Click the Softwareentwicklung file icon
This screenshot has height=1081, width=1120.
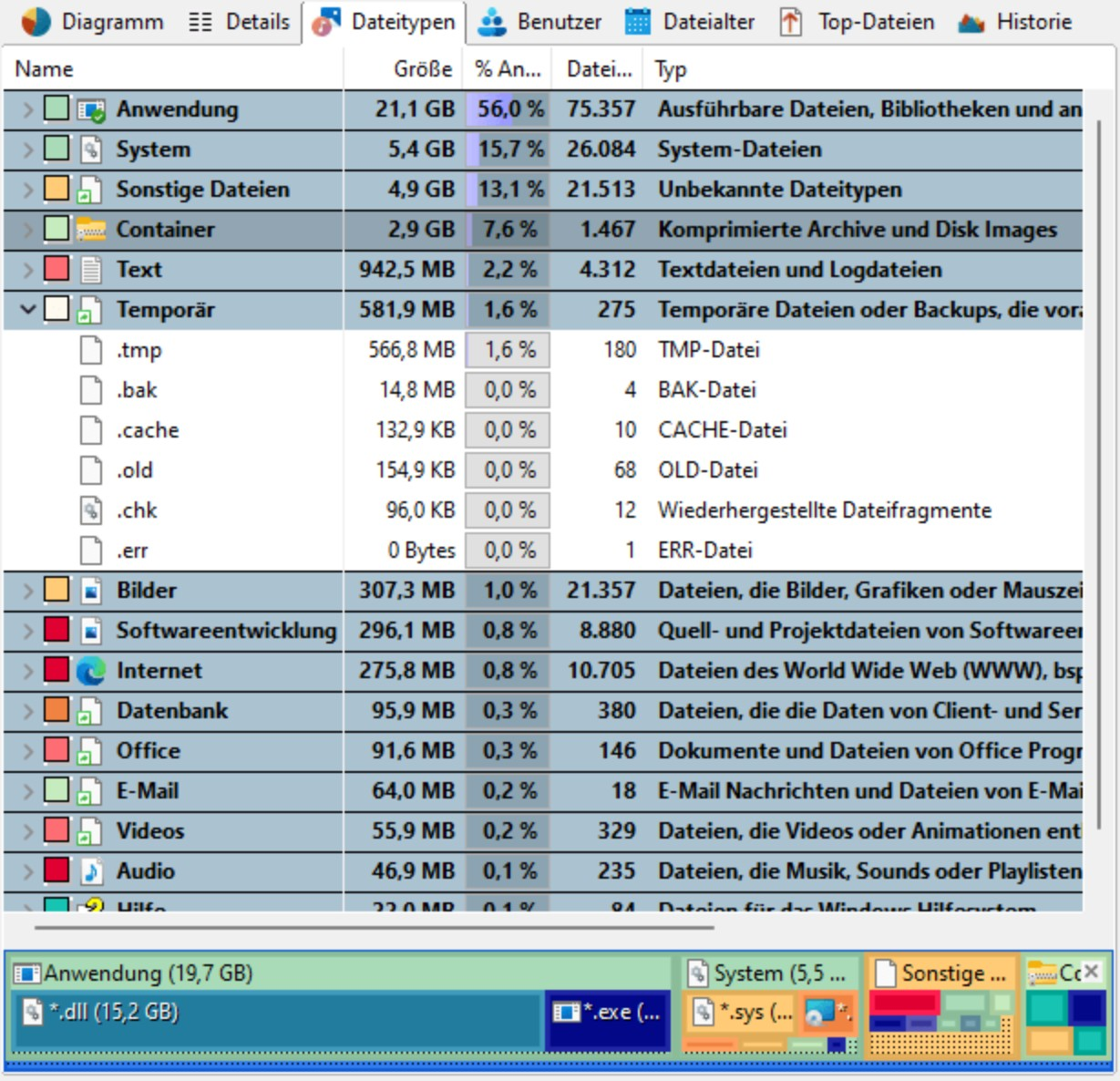tap(91, 631)
